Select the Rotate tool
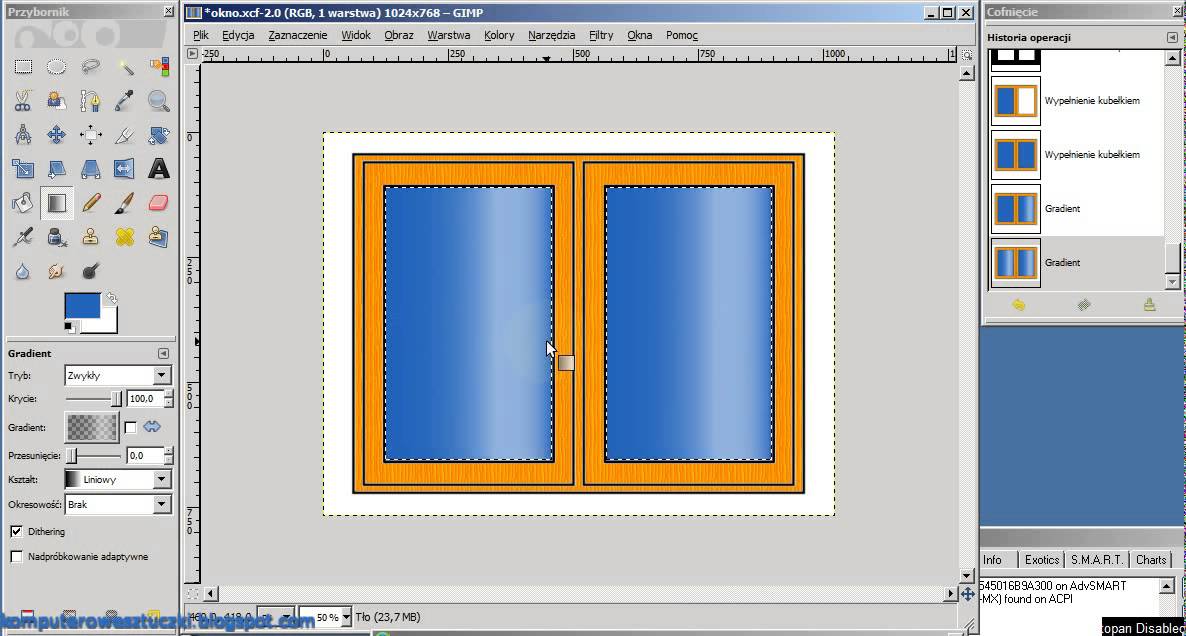The width and height of the screenshot is (1186, 636). [x=159, y=135]
